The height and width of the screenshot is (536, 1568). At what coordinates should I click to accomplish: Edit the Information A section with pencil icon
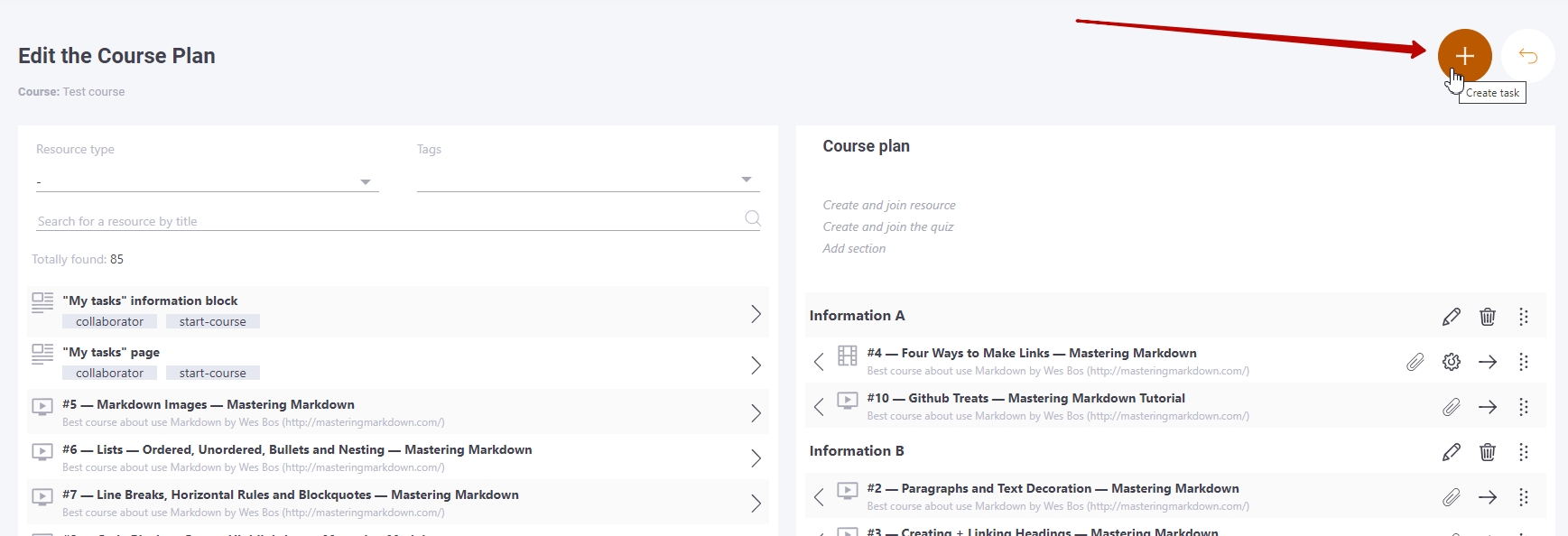click(x=1452, y=316)
